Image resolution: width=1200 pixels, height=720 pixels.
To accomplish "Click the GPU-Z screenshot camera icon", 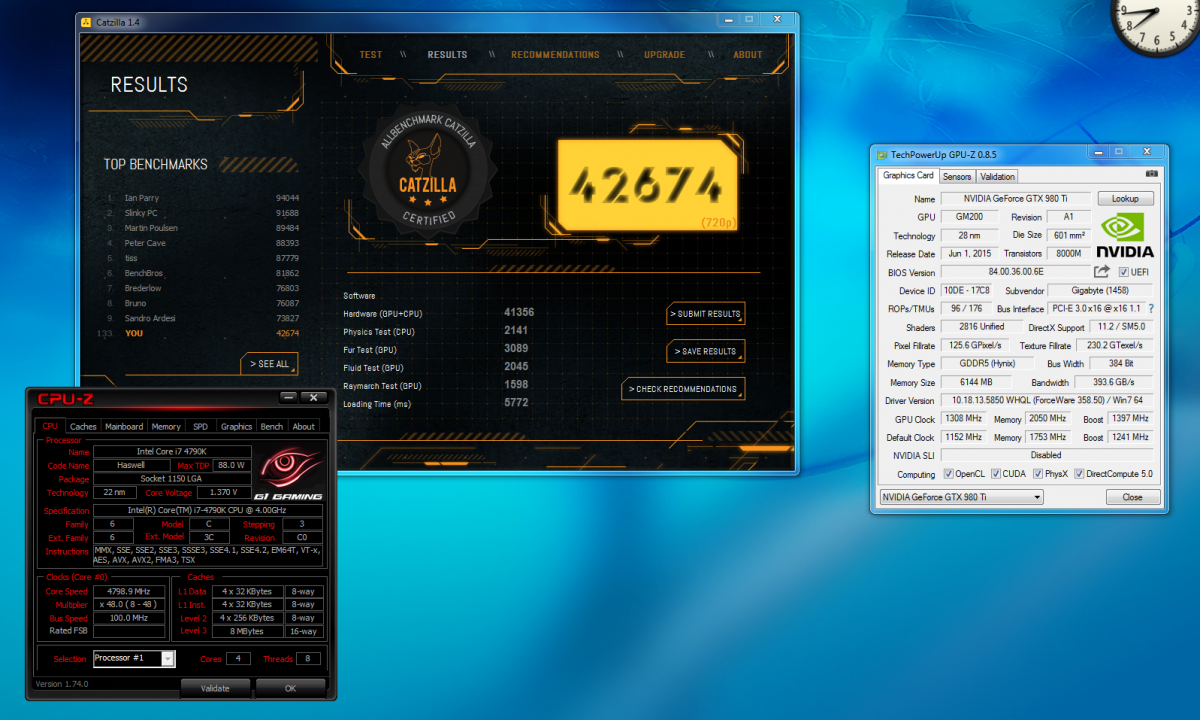I will point(1151,174).
